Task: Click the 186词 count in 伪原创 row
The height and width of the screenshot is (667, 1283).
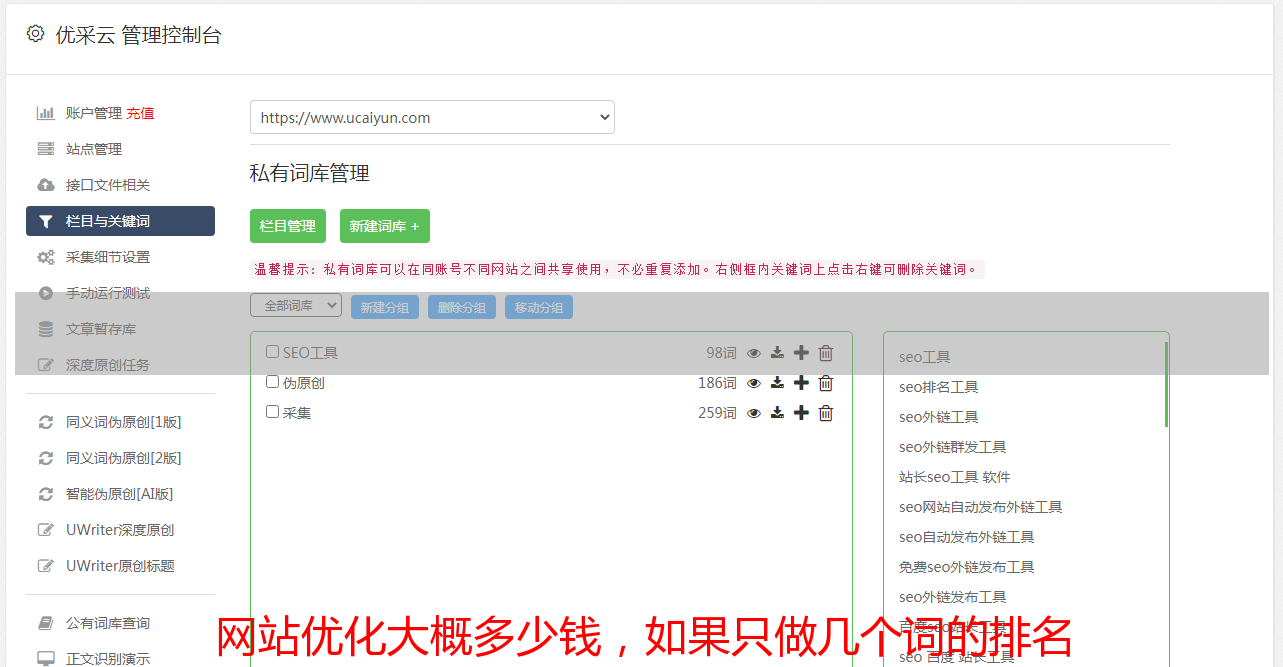Action: point(717,383)
